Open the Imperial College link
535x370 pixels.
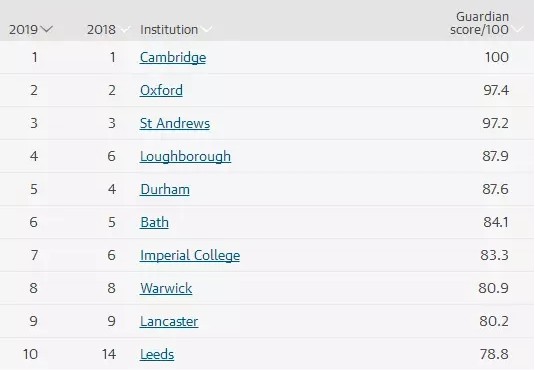point(190,255)
